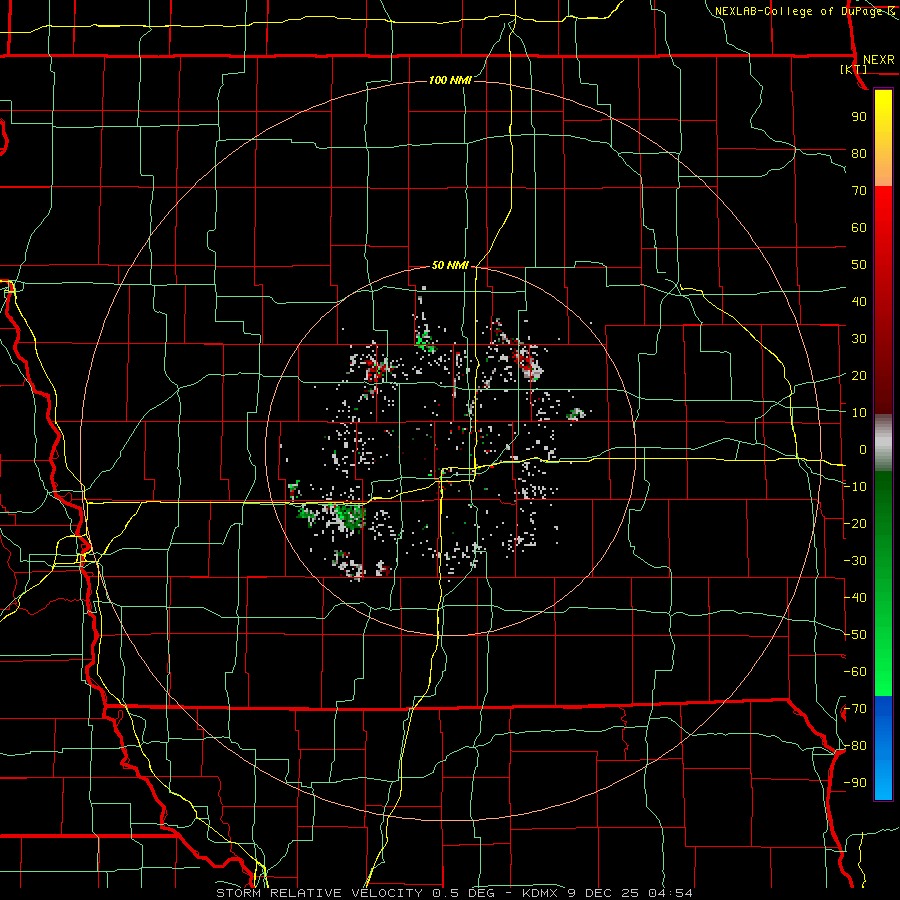The image size is (900, 900).
Task: Click the -40 value on velocity legend
Action: click(855, 598)
